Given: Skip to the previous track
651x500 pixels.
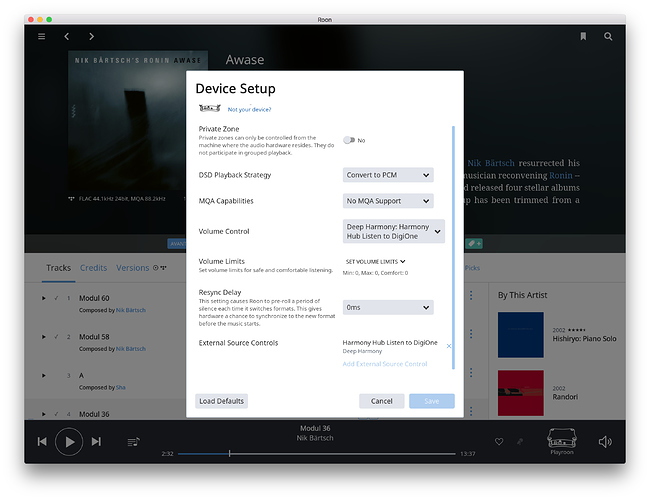Looking at the screenshot, I should (x=42, y=441).
